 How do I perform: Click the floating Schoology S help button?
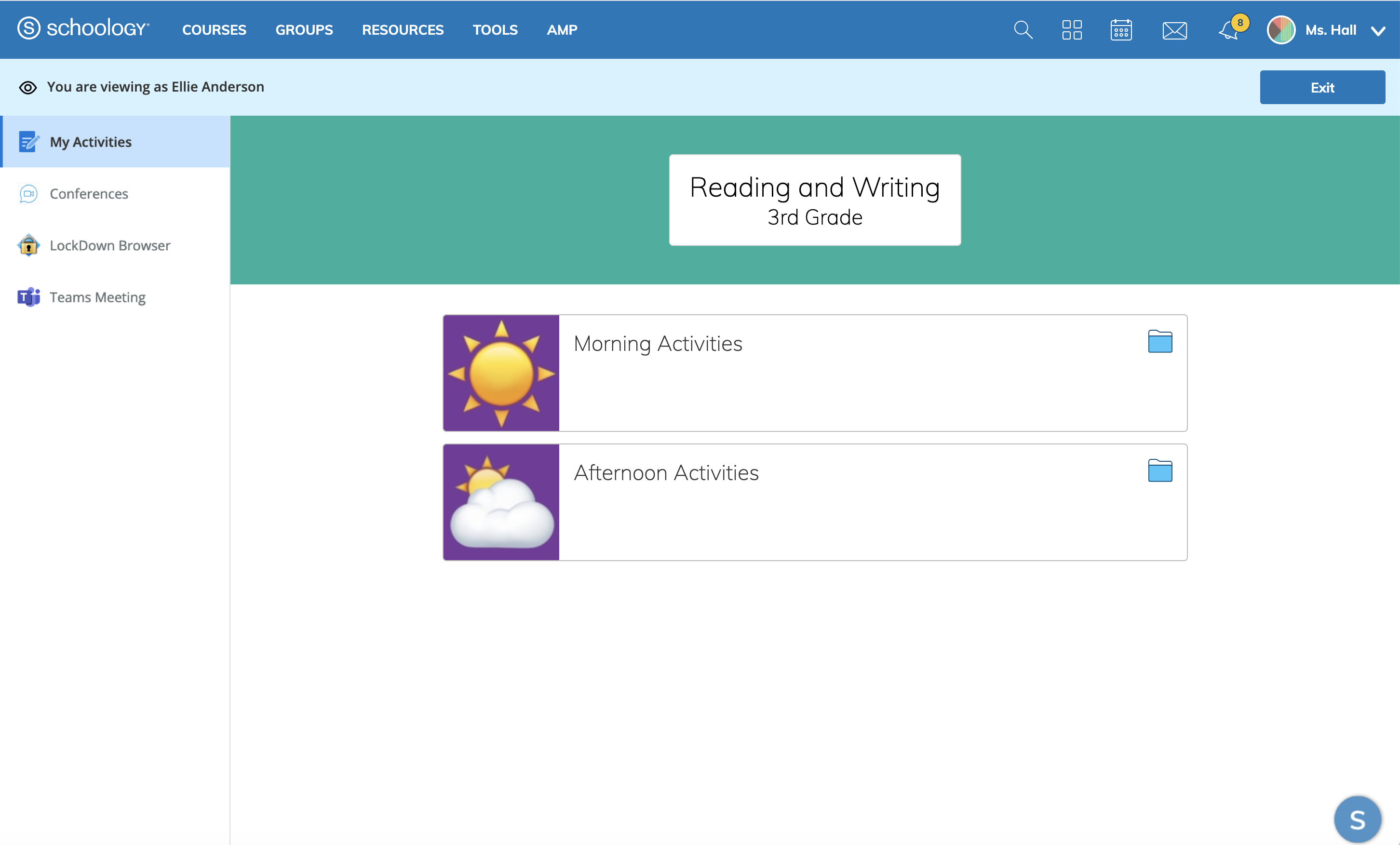click(1357, 819)
